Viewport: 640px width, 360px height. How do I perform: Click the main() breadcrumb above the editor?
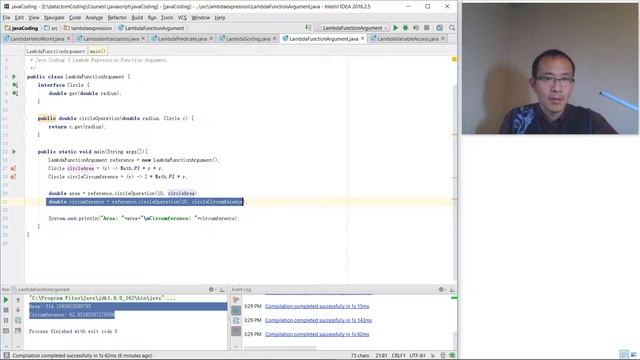coord(98,51)
